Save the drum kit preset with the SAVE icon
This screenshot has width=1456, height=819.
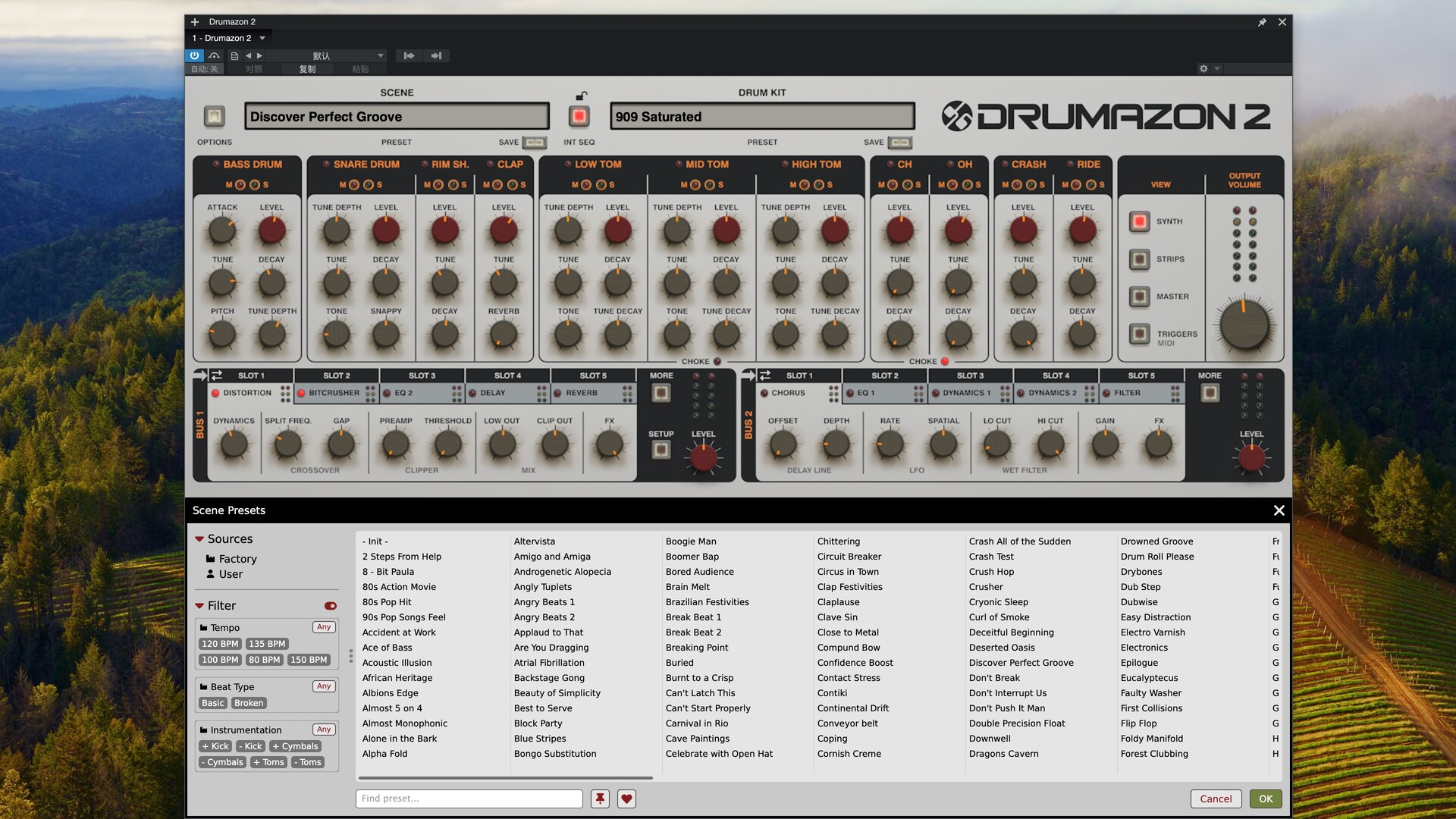[900, 142]
